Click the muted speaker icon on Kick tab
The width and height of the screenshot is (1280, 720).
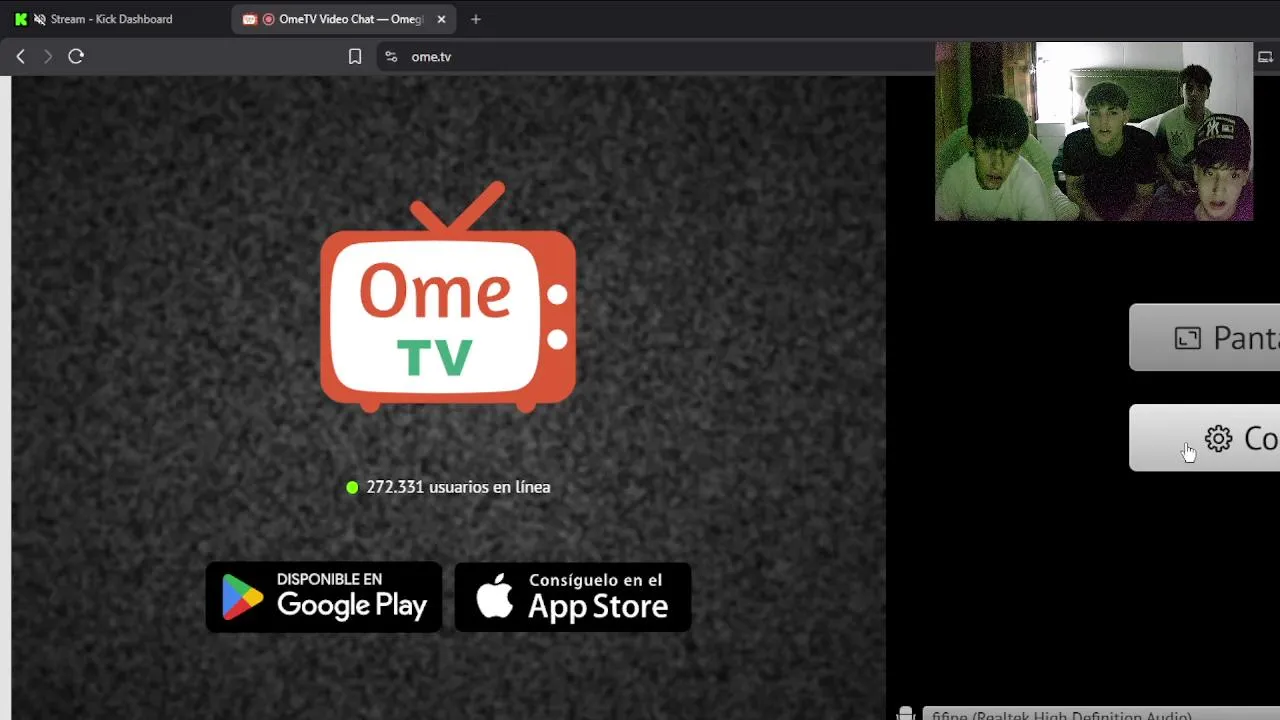coord(39,19)
